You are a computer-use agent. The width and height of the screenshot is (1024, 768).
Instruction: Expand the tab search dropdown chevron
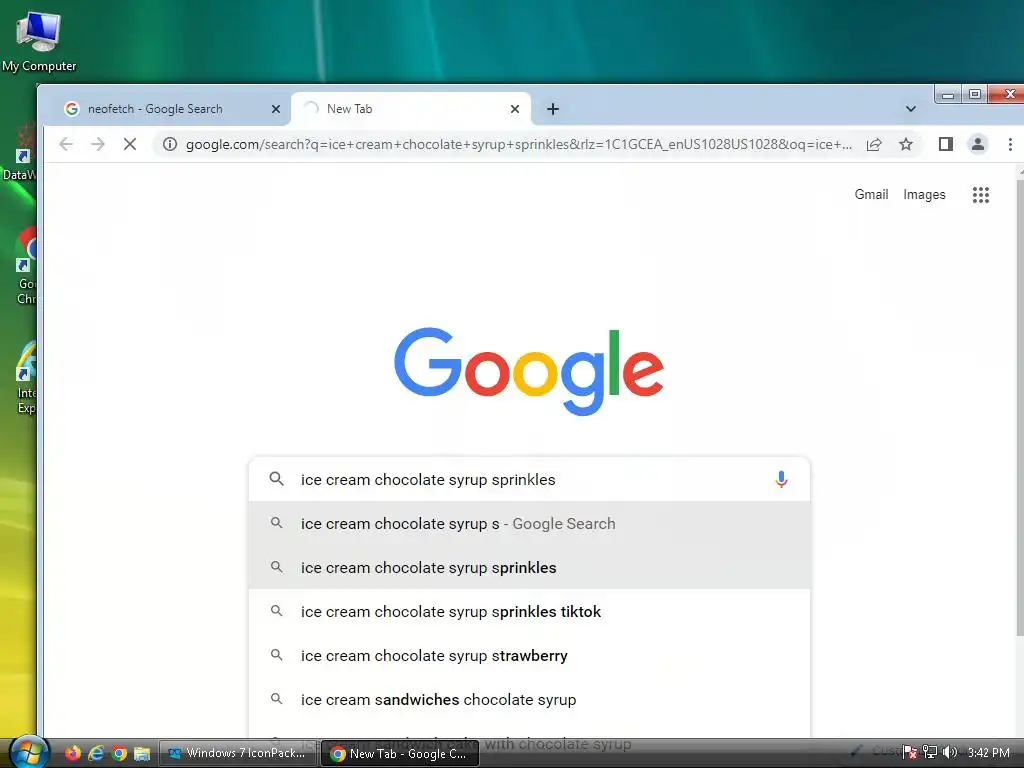tap(910, 109)
